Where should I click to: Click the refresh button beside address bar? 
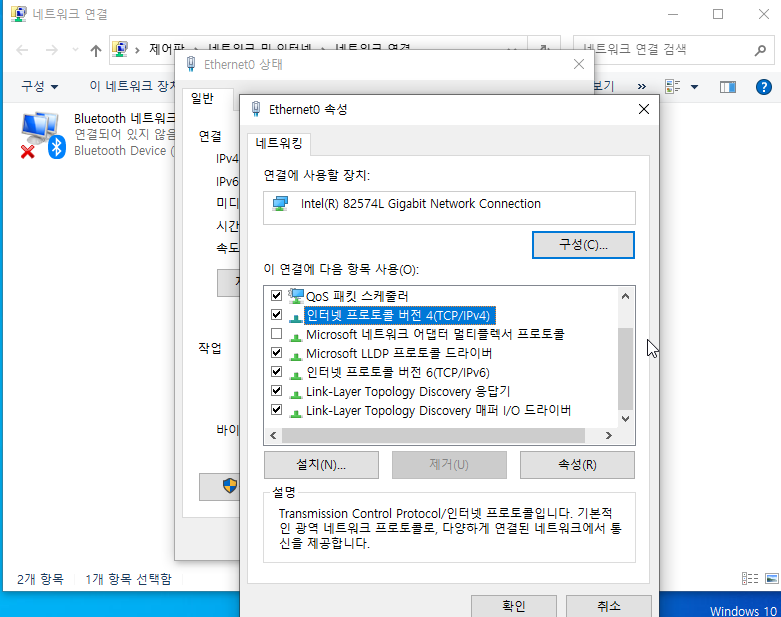coord(544,49)
